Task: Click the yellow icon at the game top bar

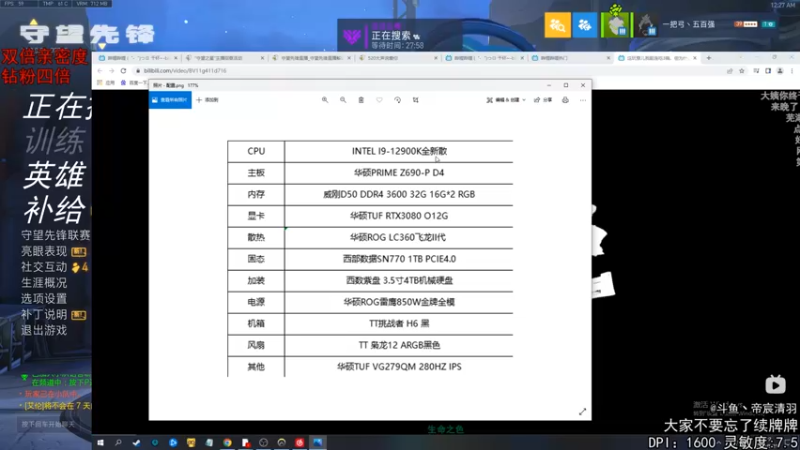Action: pyautogui.click(x=558, y=24)
